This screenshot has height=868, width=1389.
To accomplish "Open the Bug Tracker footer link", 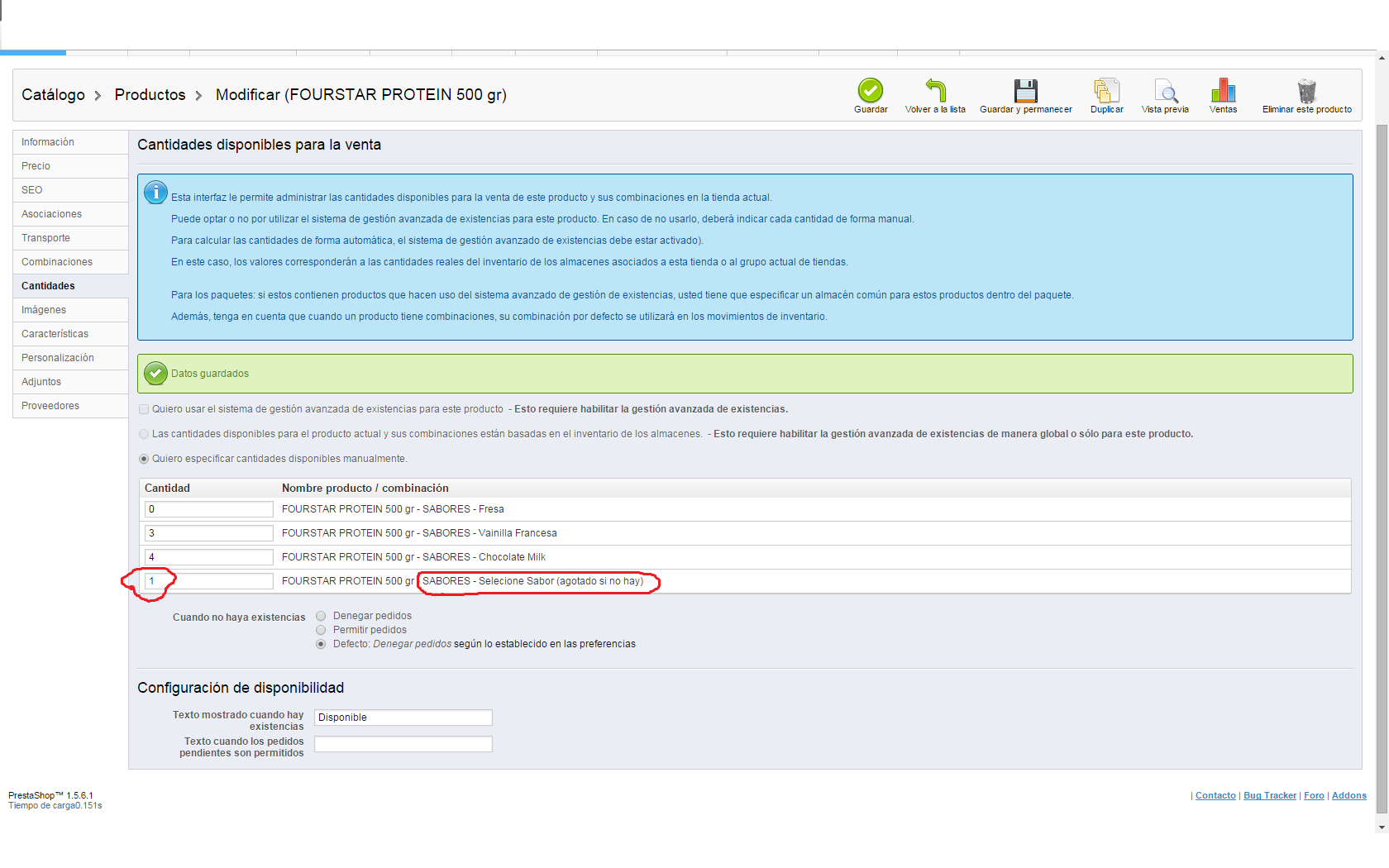I will coord(1270,796).
